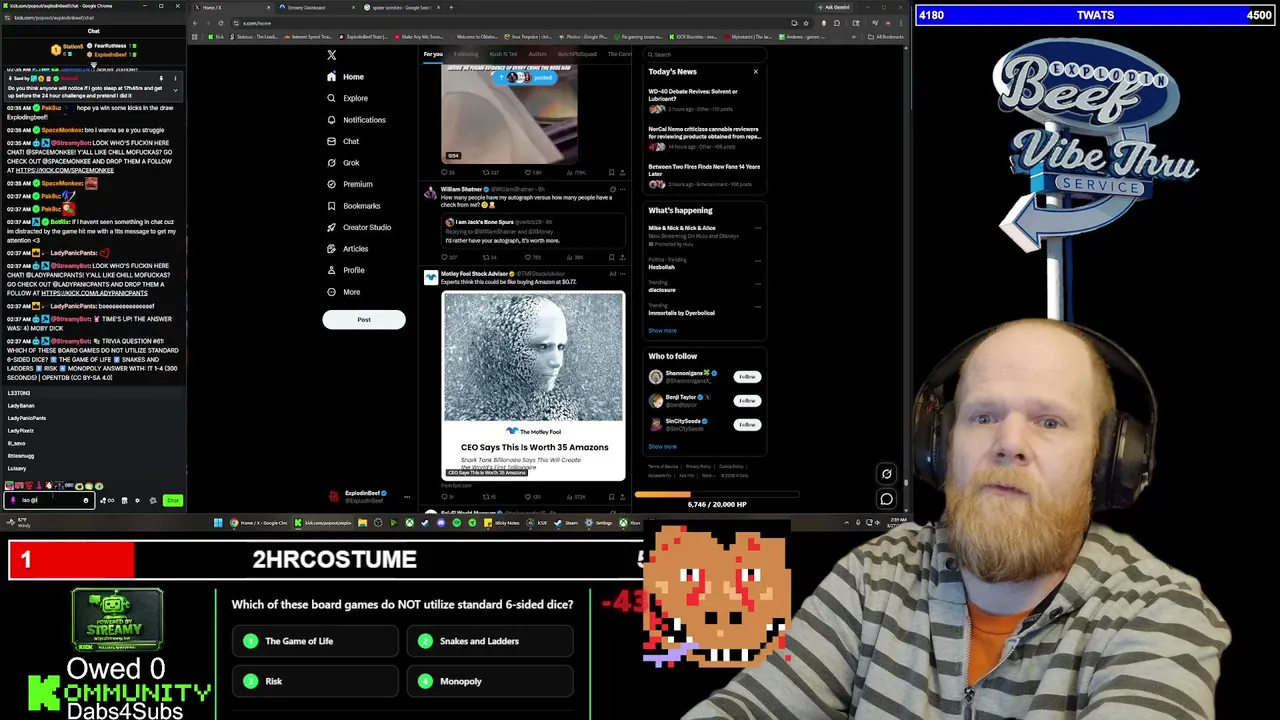Open the video post thumbnail

coord(510,115)
